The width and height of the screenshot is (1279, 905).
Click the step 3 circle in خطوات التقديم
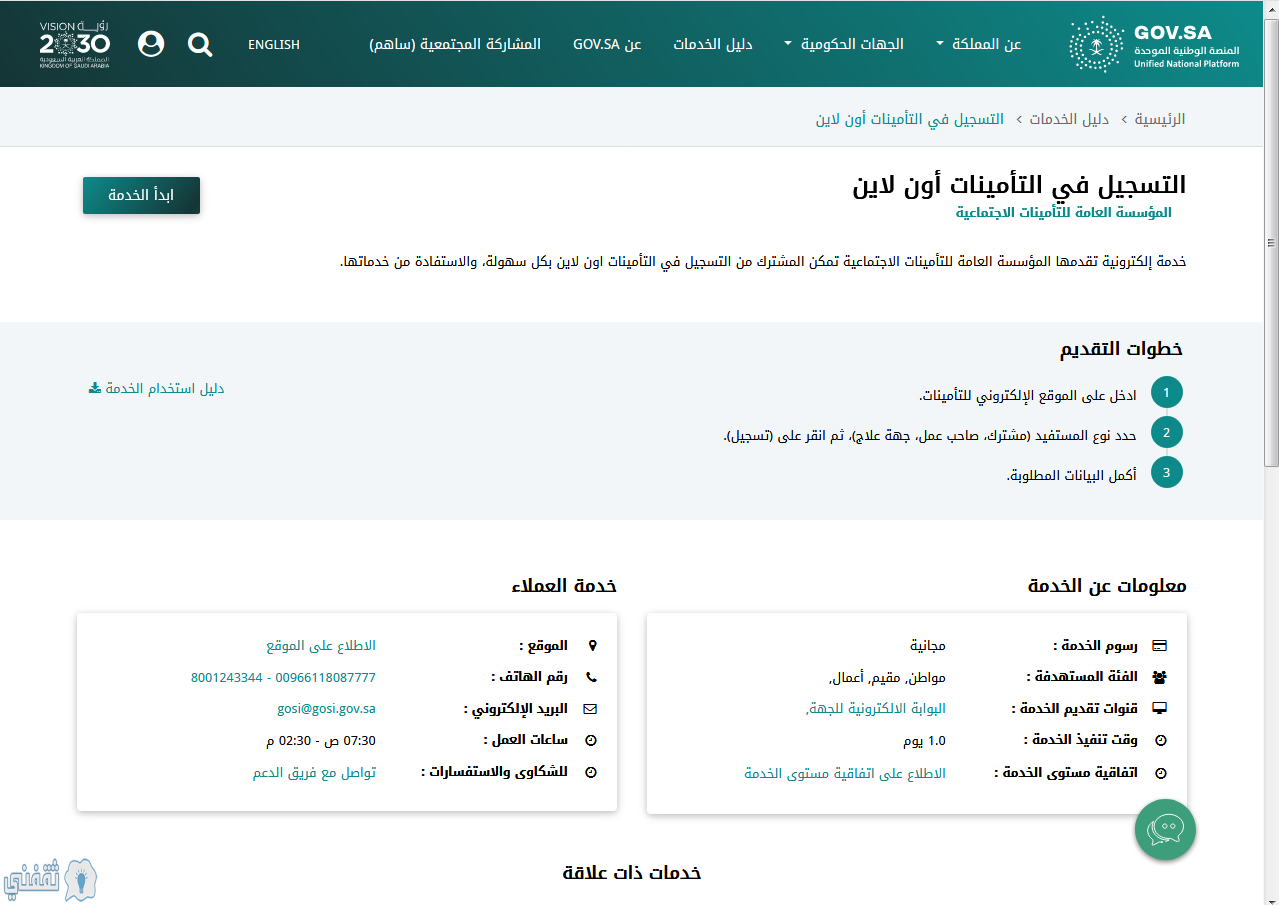point(1166,472)
